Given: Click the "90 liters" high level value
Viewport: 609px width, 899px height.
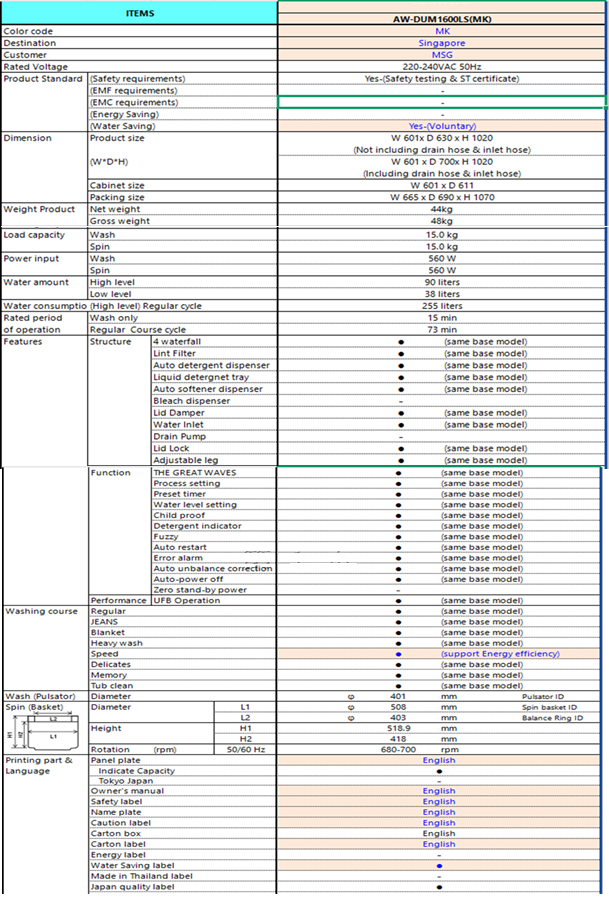Looking at the screenshot, I should [442, 282].
